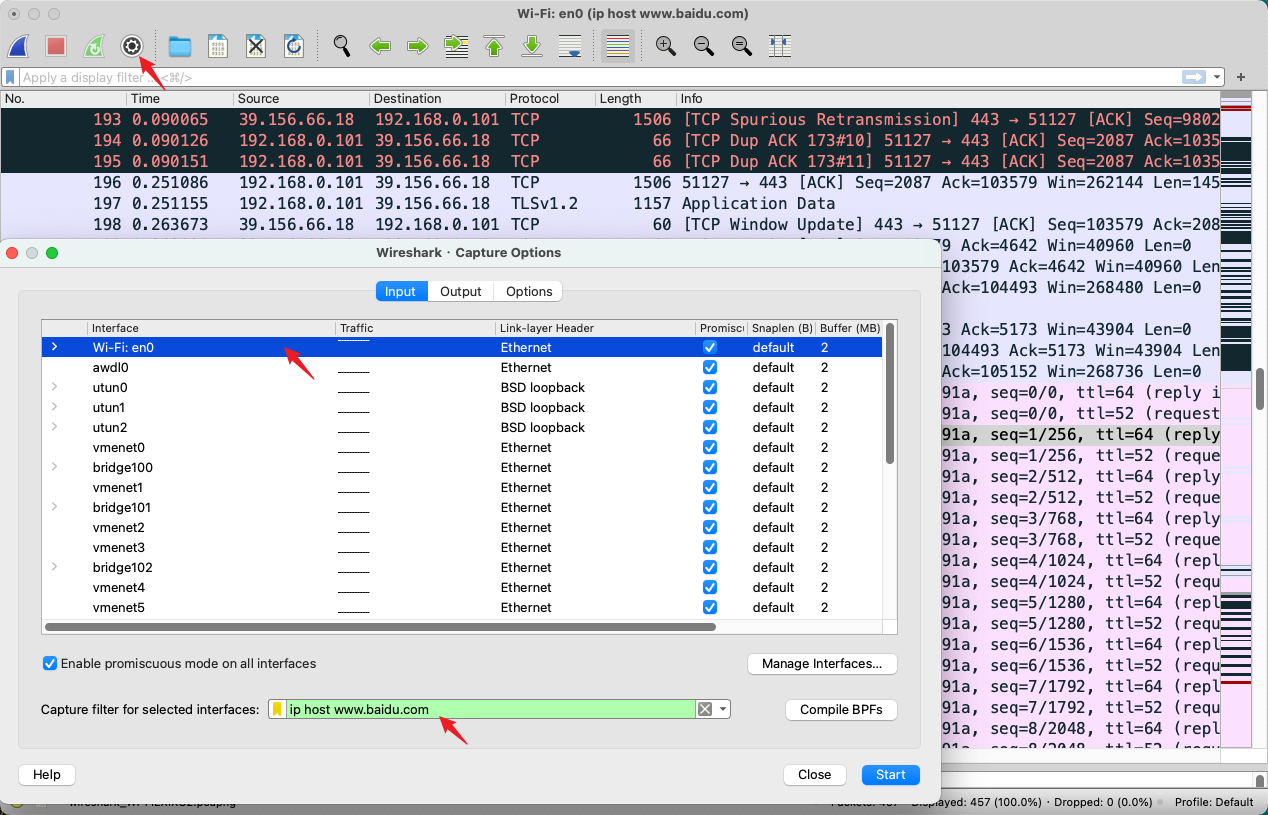Click the interface list horizontal scrollbar
Screen dimensions: 1268x815
click(380, 627)
